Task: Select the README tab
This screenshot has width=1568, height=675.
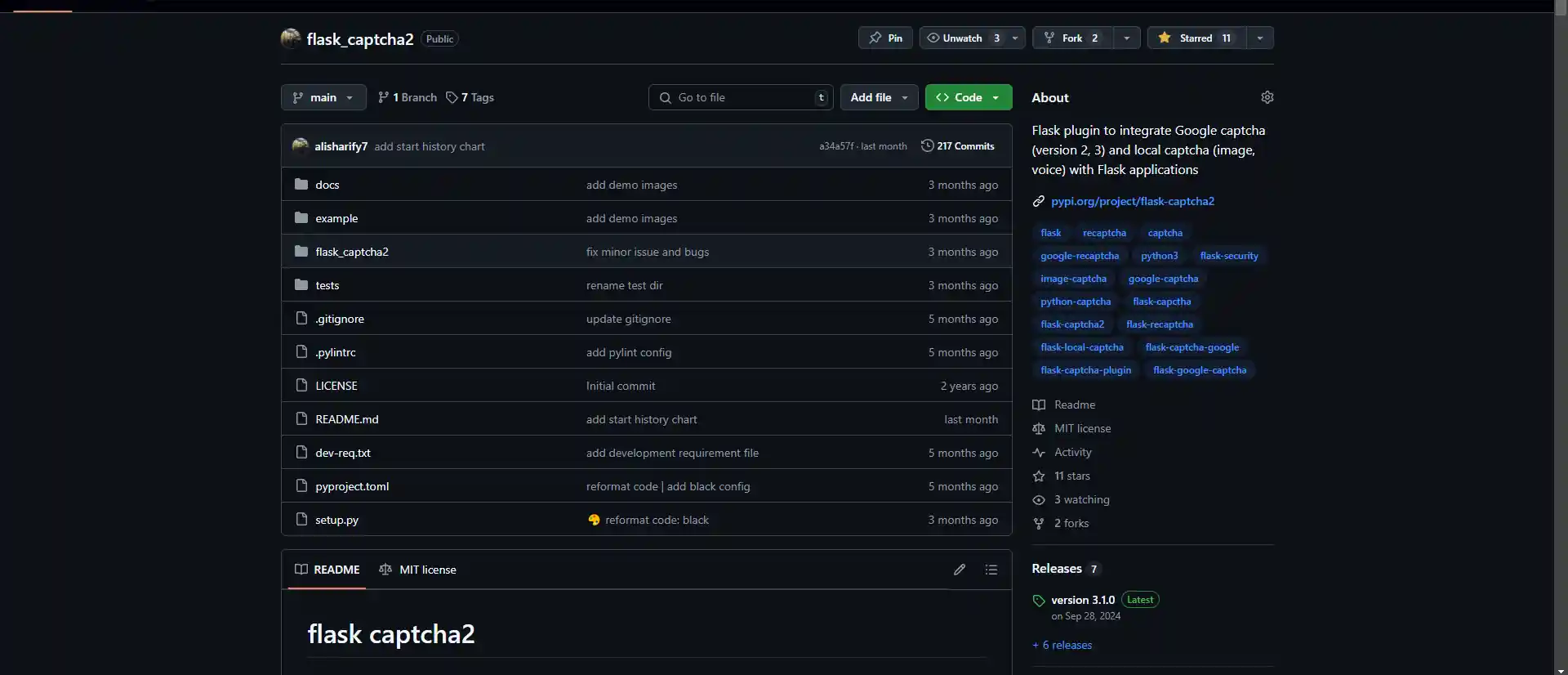Action: click(327, 570)
